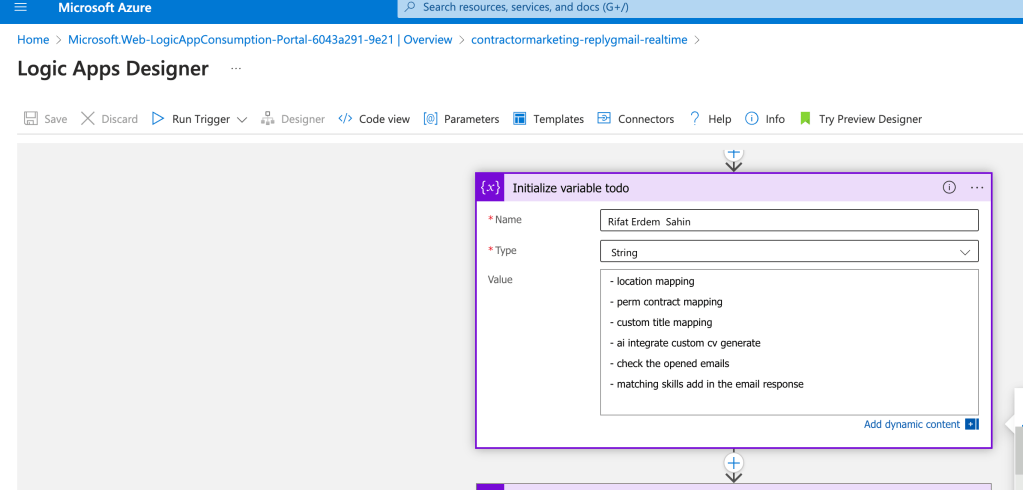Image resolution: width=1023 pixels, height=490 pixels.
Task: Click the Discard X icon
Action: coord(88,119)
